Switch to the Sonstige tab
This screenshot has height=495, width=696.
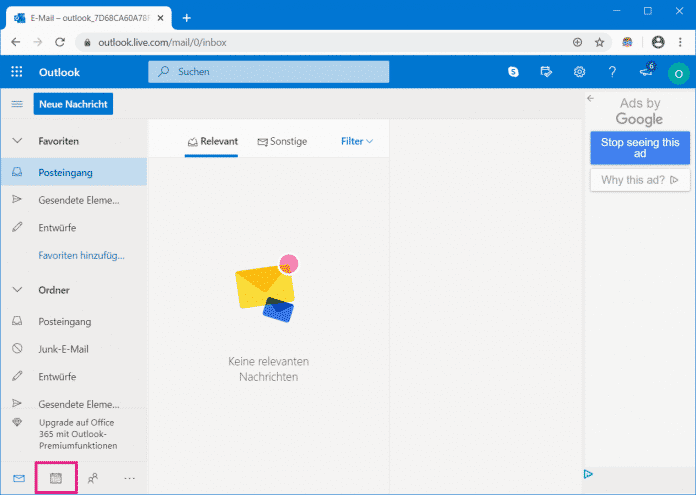[x=282, y=141]
